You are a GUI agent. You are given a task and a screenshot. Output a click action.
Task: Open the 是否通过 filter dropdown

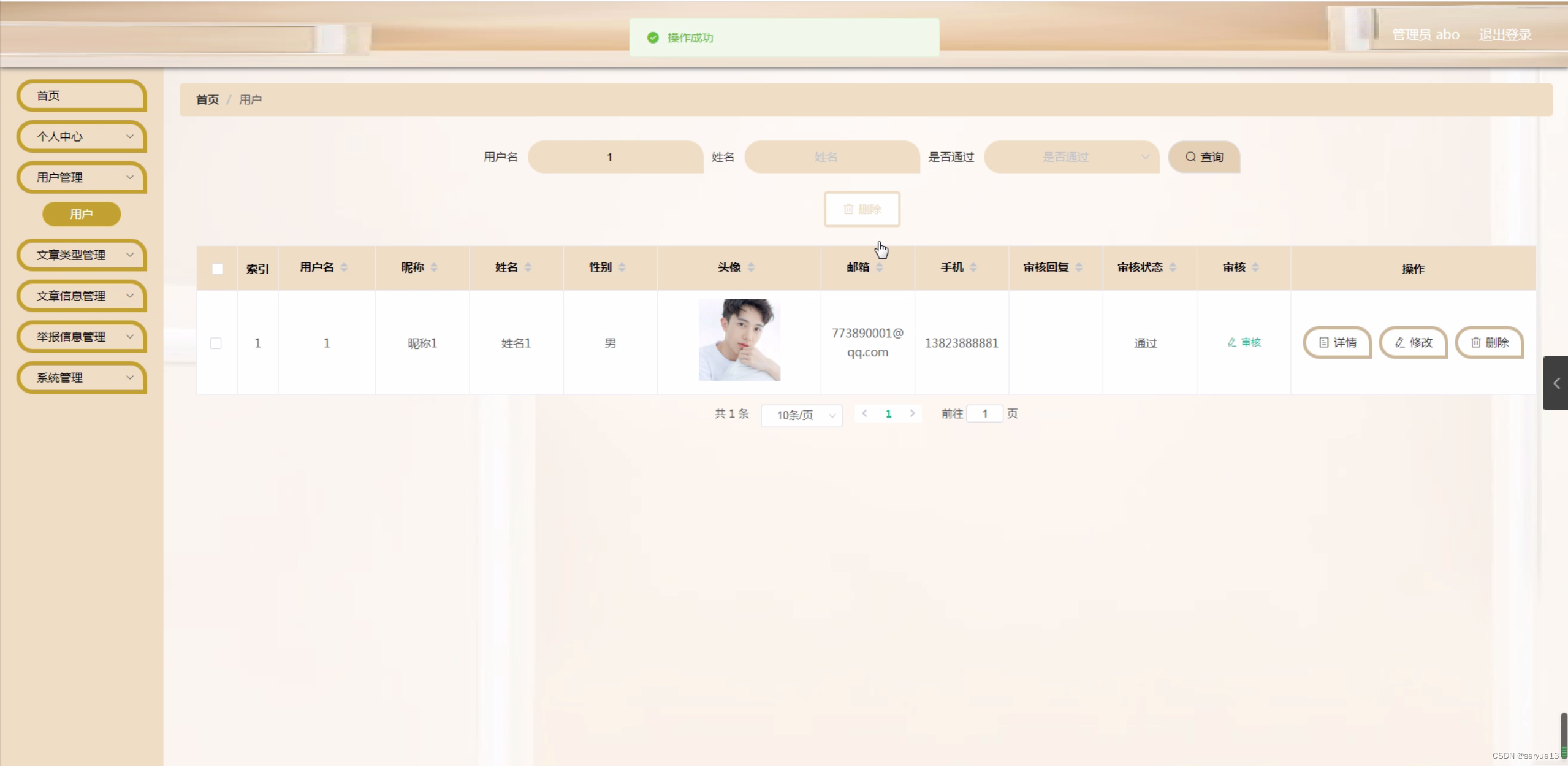pyautogui.click(x=1071, y=157)
